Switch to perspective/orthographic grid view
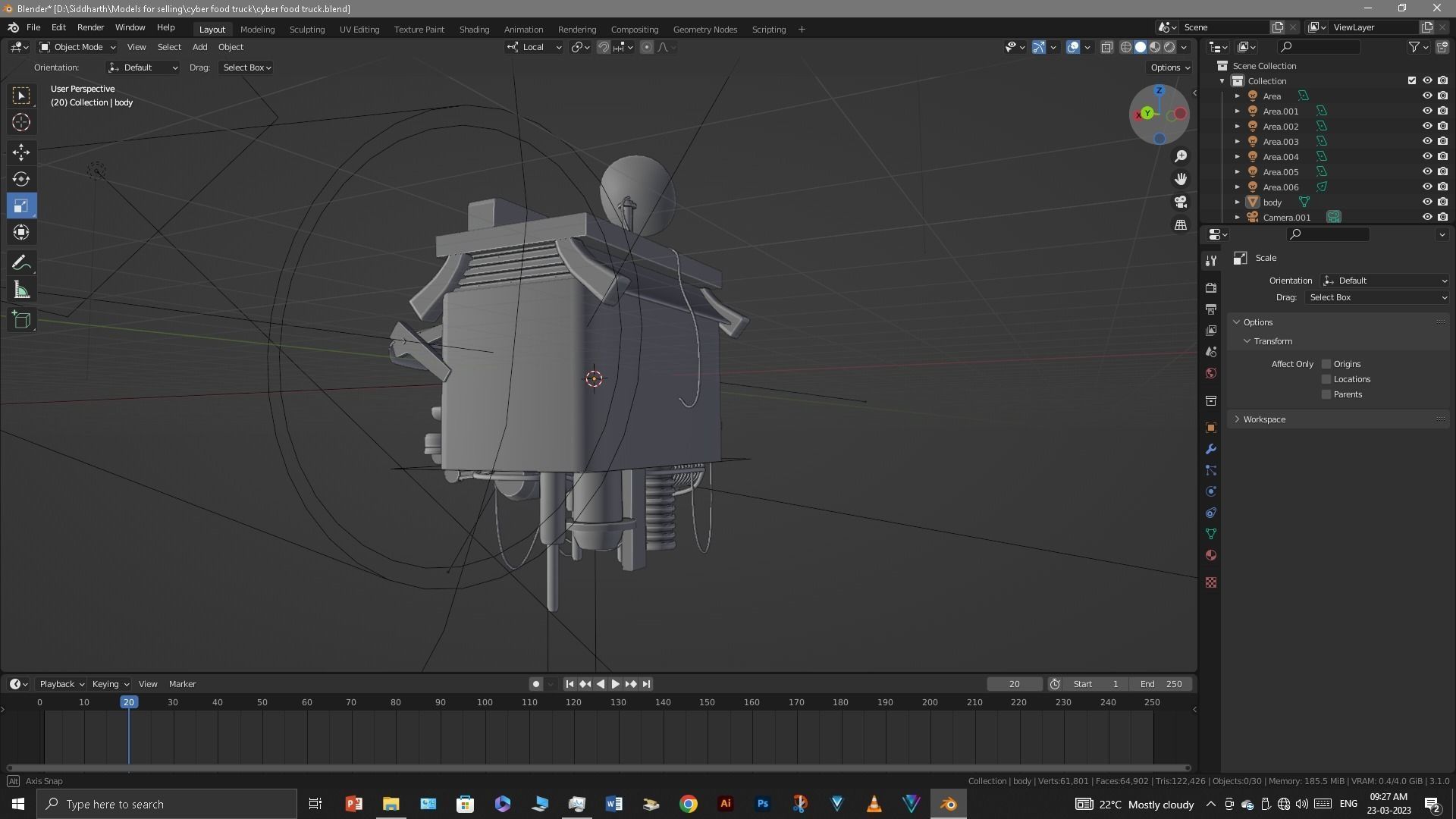This screenshot has width=1456, height=819. coord(1181,225)
